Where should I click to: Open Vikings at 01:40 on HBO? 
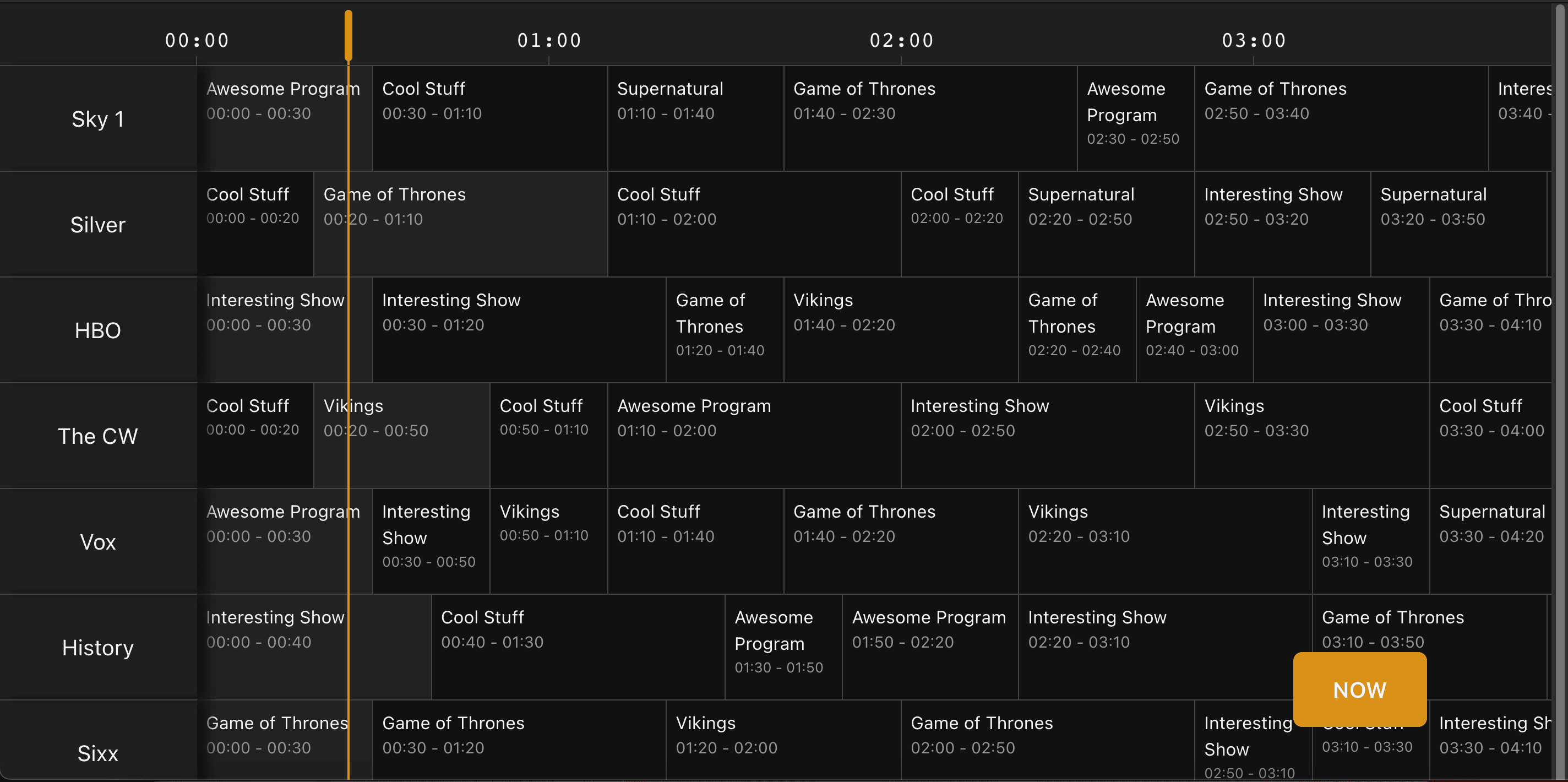pos(900,330)
